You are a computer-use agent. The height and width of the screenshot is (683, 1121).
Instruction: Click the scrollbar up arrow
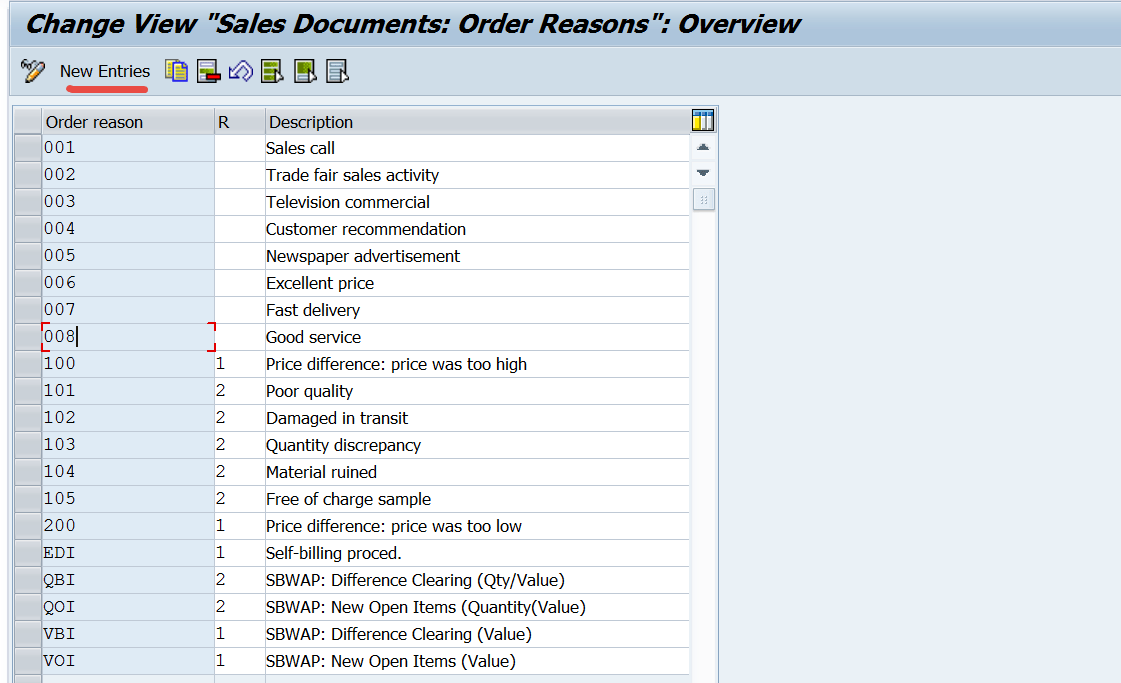(x=703, y=145)
